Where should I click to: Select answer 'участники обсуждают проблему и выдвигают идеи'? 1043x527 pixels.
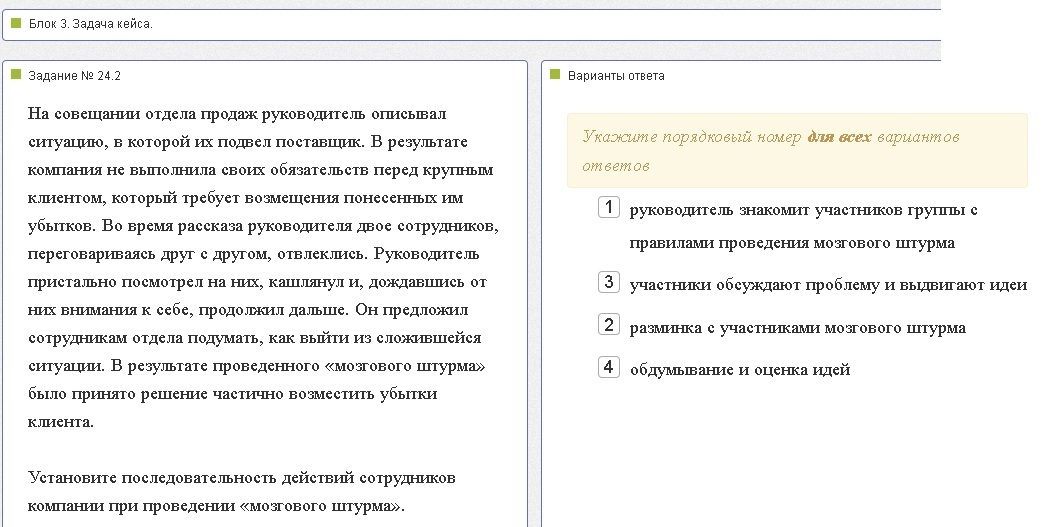click(x=828, y=285)
